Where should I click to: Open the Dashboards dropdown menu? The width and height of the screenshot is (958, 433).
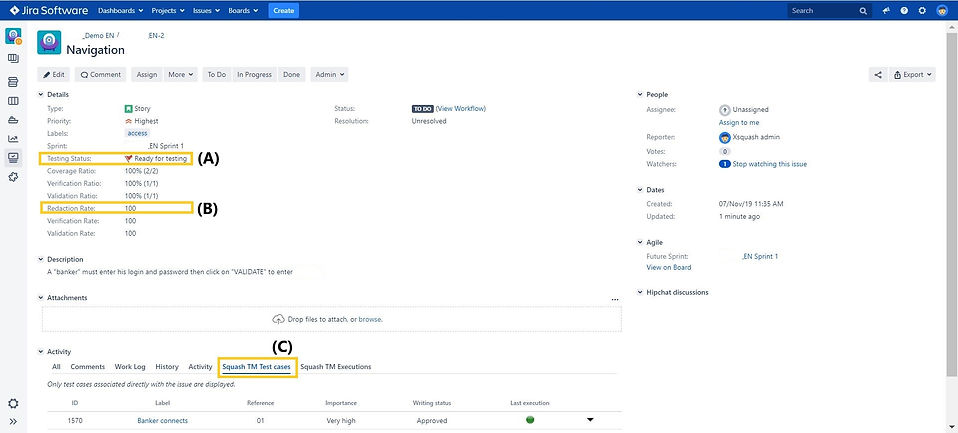click(x=120, y=11)
